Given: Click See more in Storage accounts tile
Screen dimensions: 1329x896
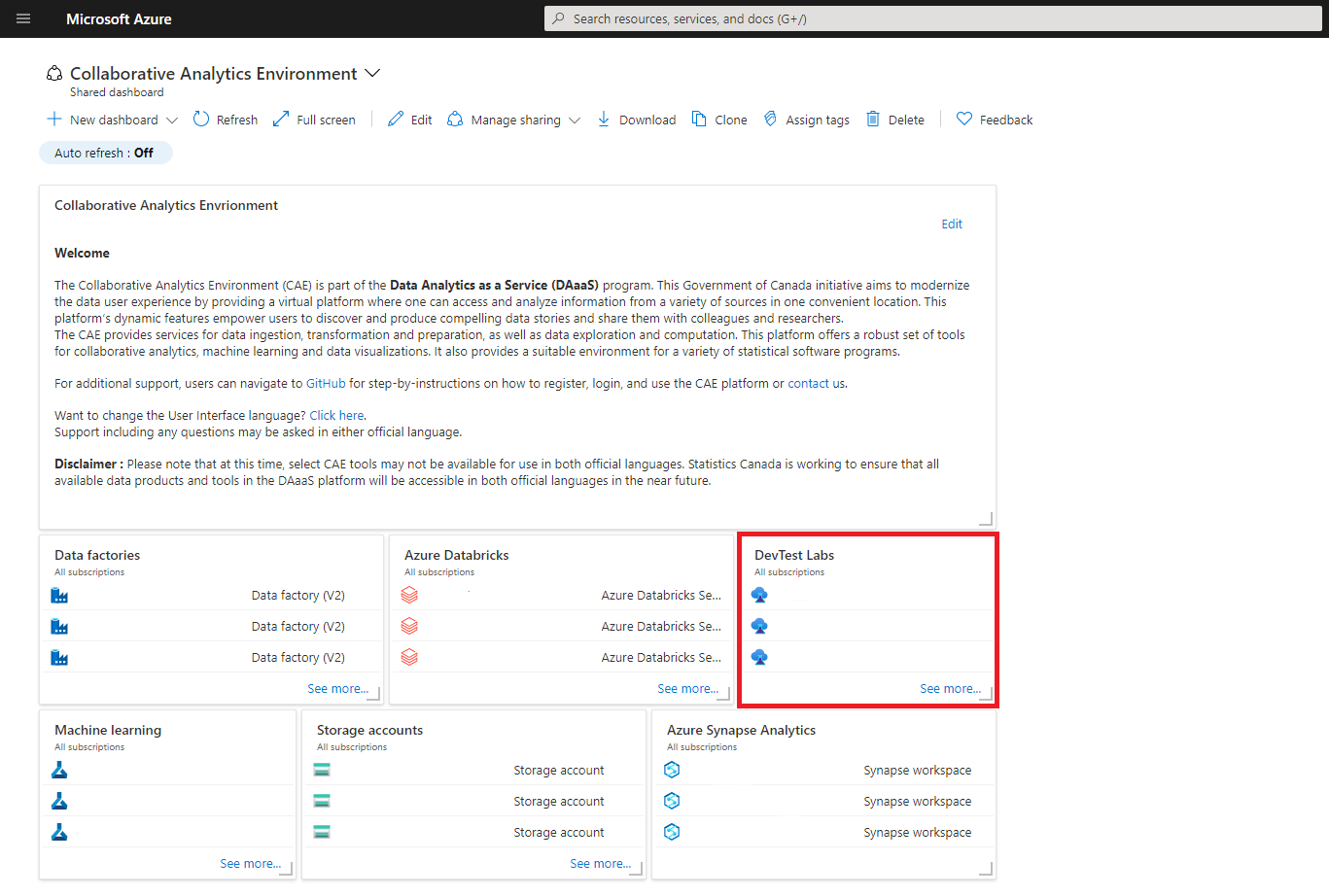Looking at the screenshot, I should tap(600, 863).
